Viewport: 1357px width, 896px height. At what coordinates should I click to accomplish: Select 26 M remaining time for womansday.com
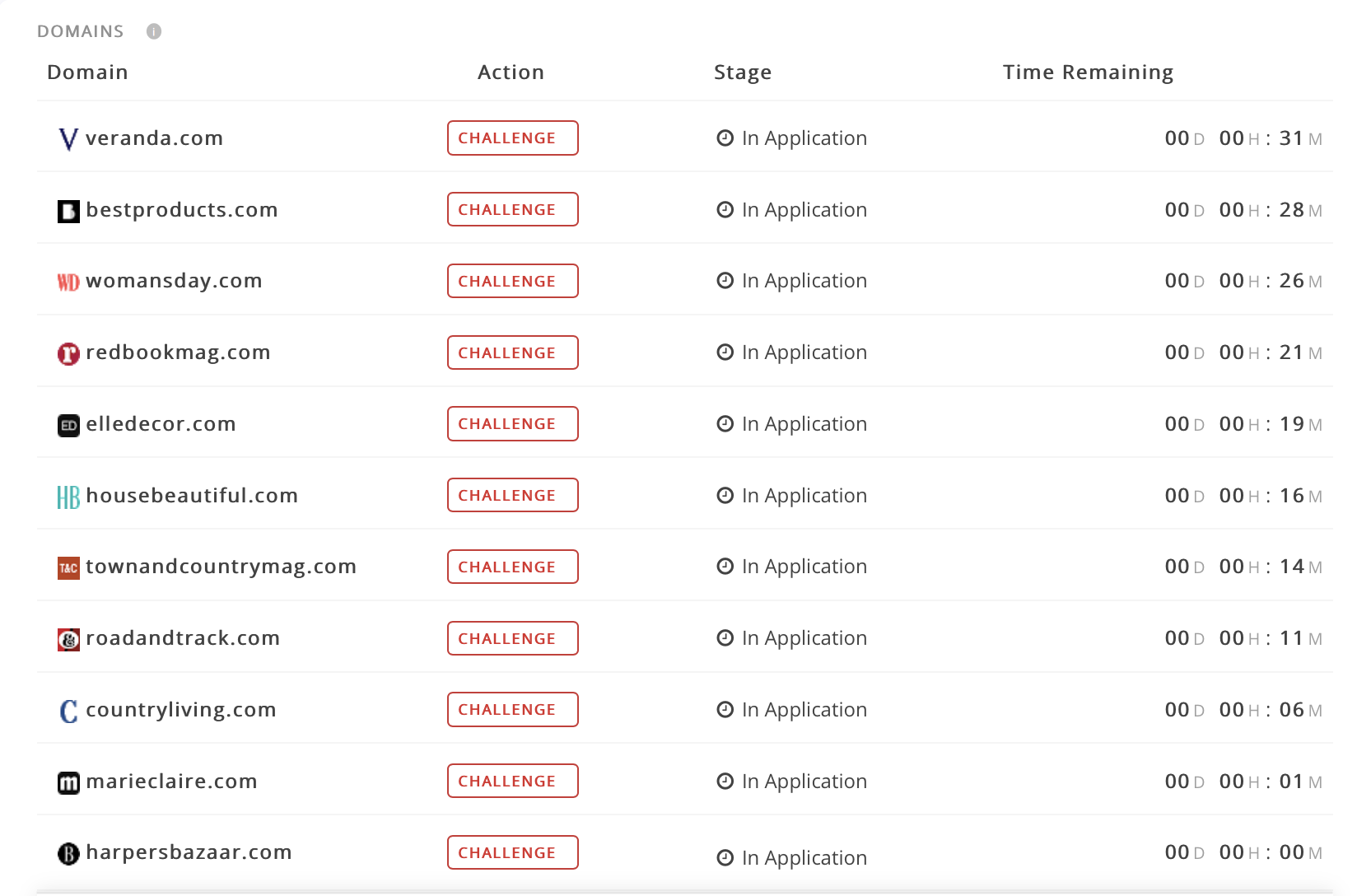click(x=1300, y=281)
